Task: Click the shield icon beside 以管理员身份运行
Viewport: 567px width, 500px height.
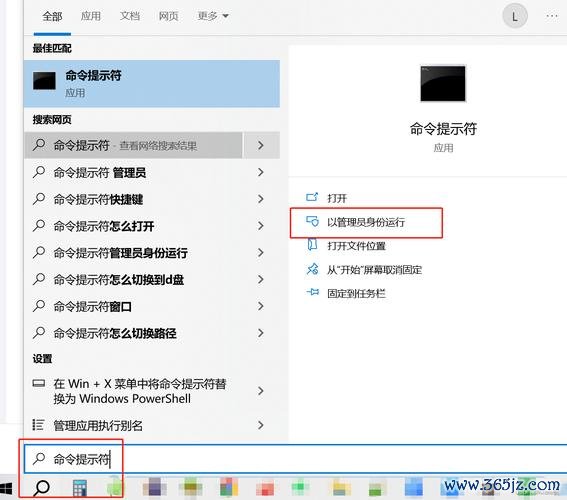Action: (312, 221)
